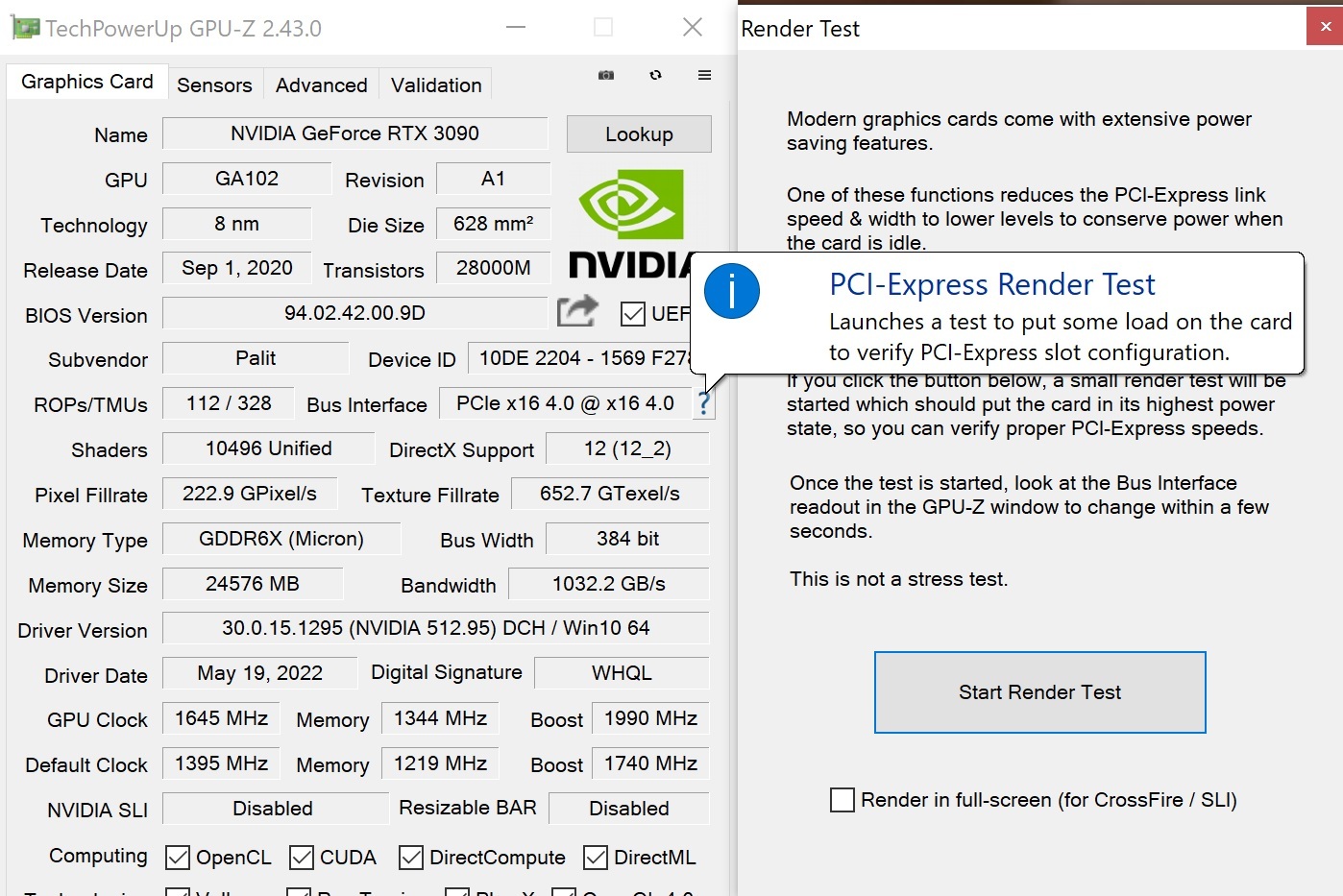This screenshot has height=896, width=1343.
Task: Click the Device ID field "10DE 2204 - 1569"
Action: [579, 358]
